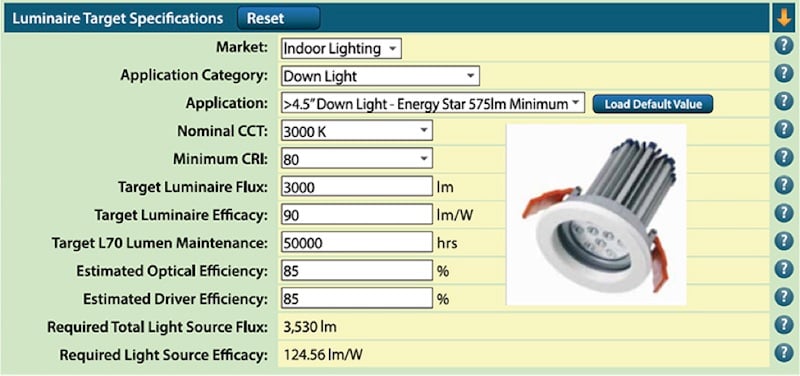Open help icon for Application Category row
The image size is (800, 376).
tap(784, 74)
